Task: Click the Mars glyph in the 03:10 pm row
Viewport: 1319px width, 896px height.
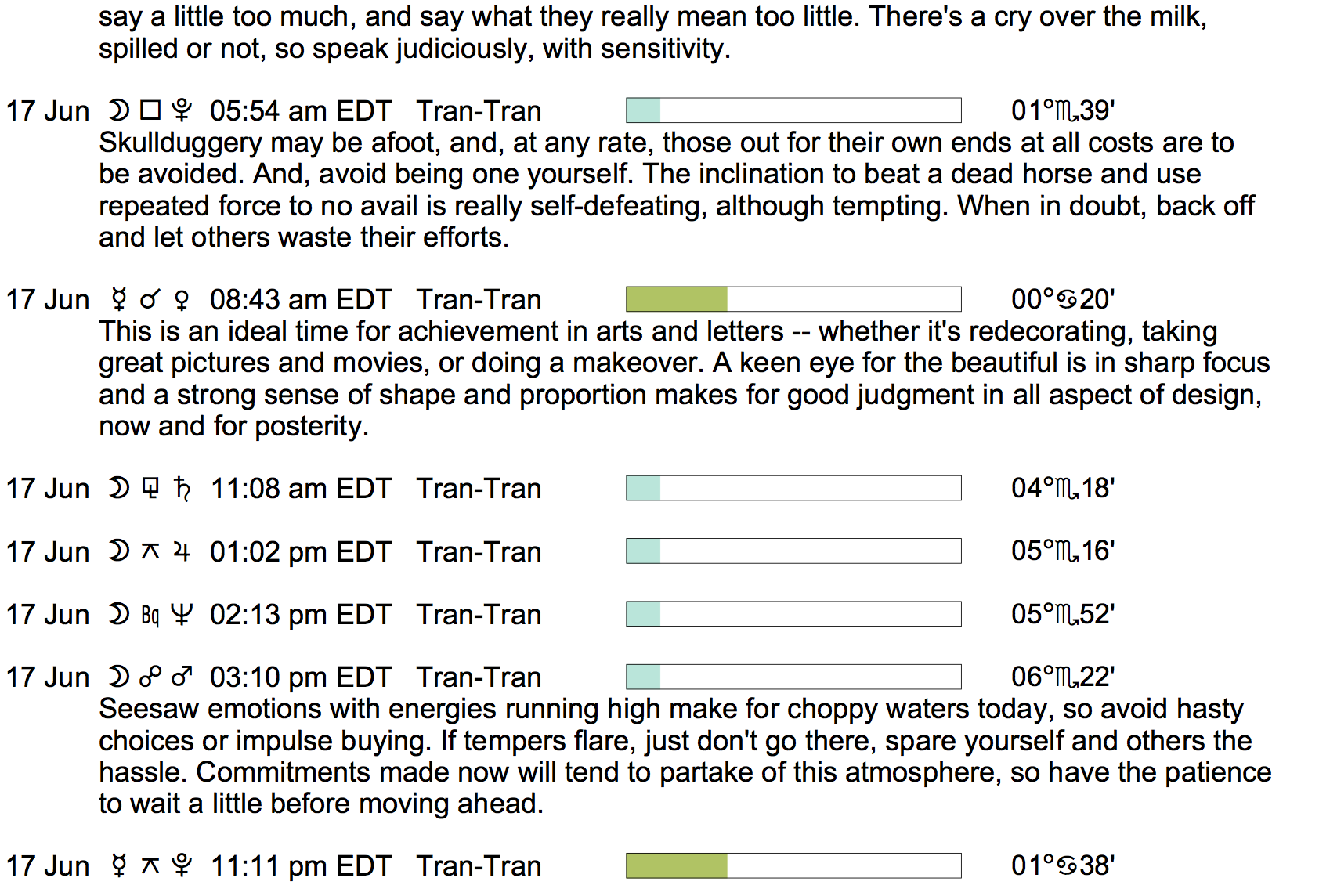Action: pyautogui.click(x=182, y=677)
